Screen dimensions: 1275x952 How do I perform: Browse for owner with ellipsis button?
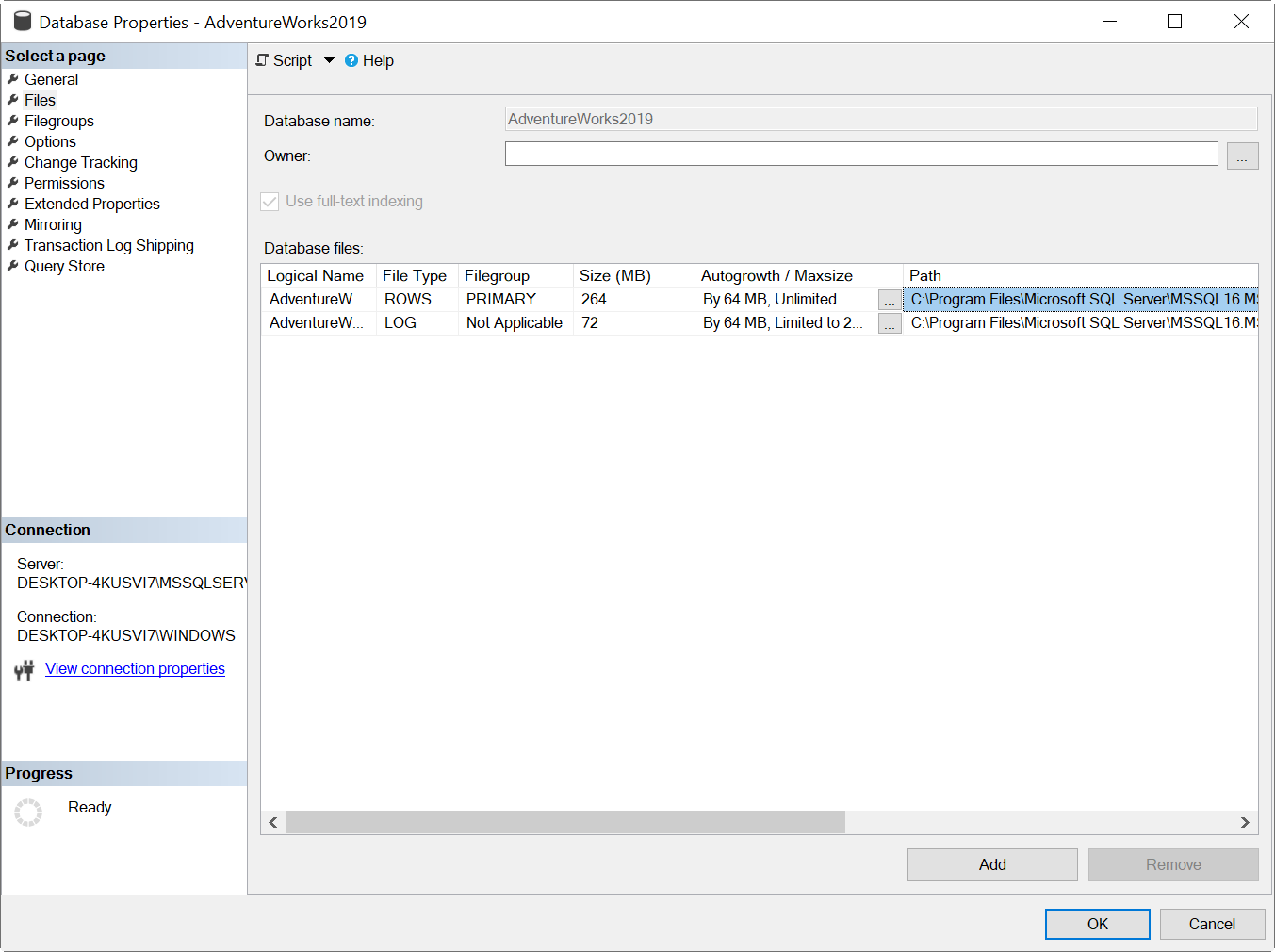[x=1242, y=156]
